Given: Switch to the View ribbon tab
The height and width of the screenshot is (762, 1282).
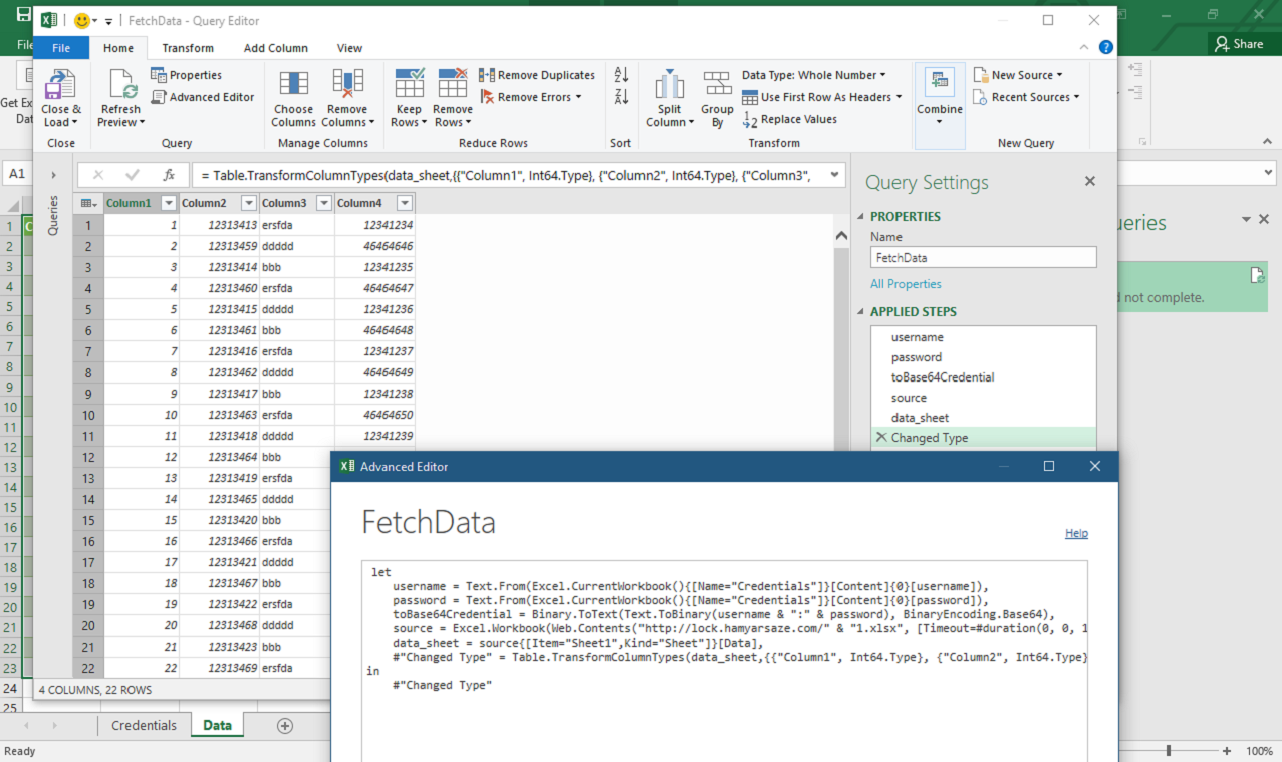Looking at the screenshot, I should coord(350,48).
